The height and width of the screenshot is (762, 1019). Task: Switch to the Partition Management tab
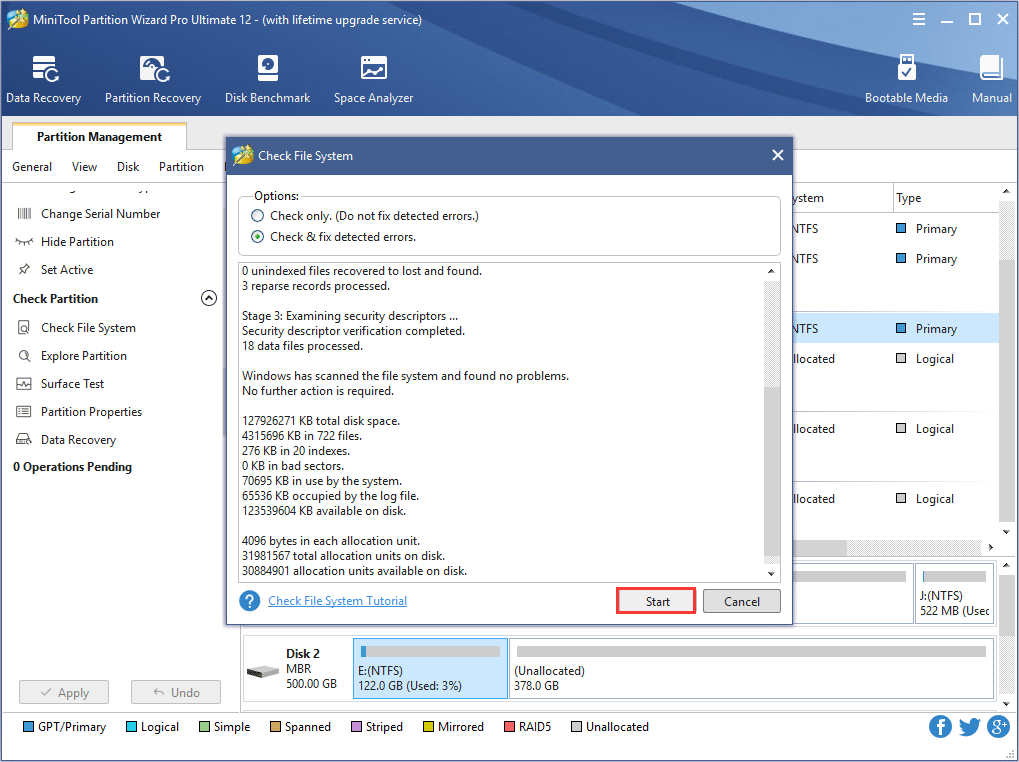98,136
